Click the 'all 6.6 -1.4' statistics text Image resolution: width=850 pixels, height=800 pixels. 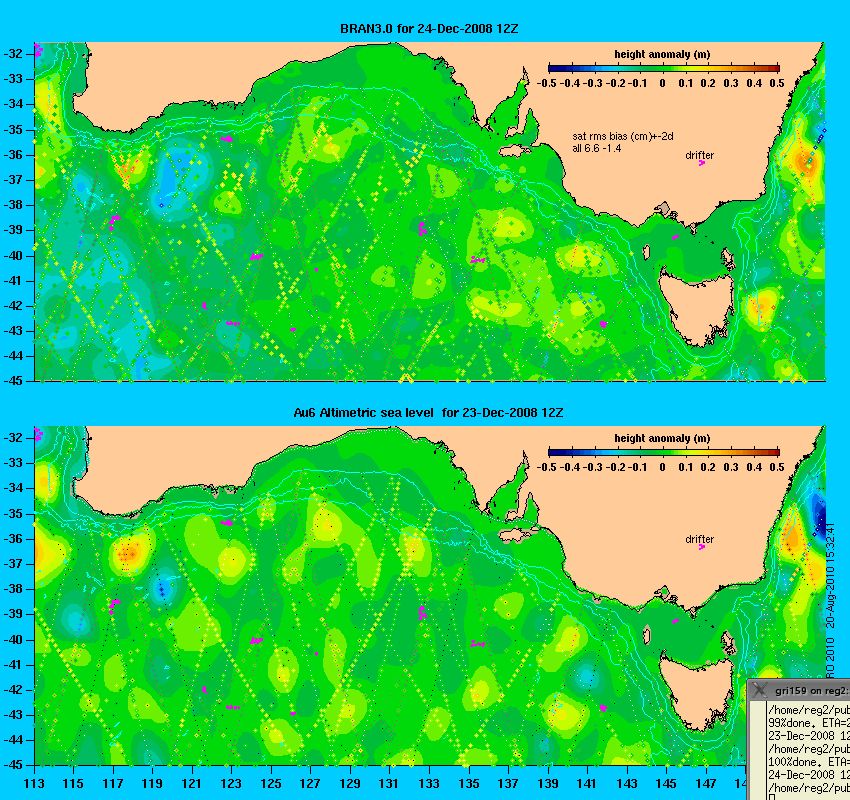coord(597,148)
